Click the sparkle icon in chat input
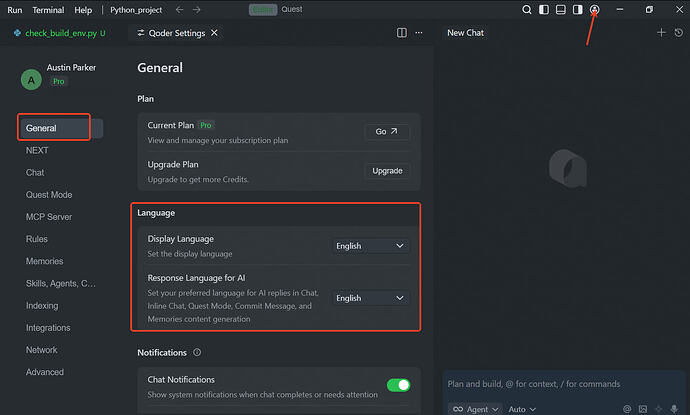The height and width of the screenshot is (415, 690). pos(659,409)
